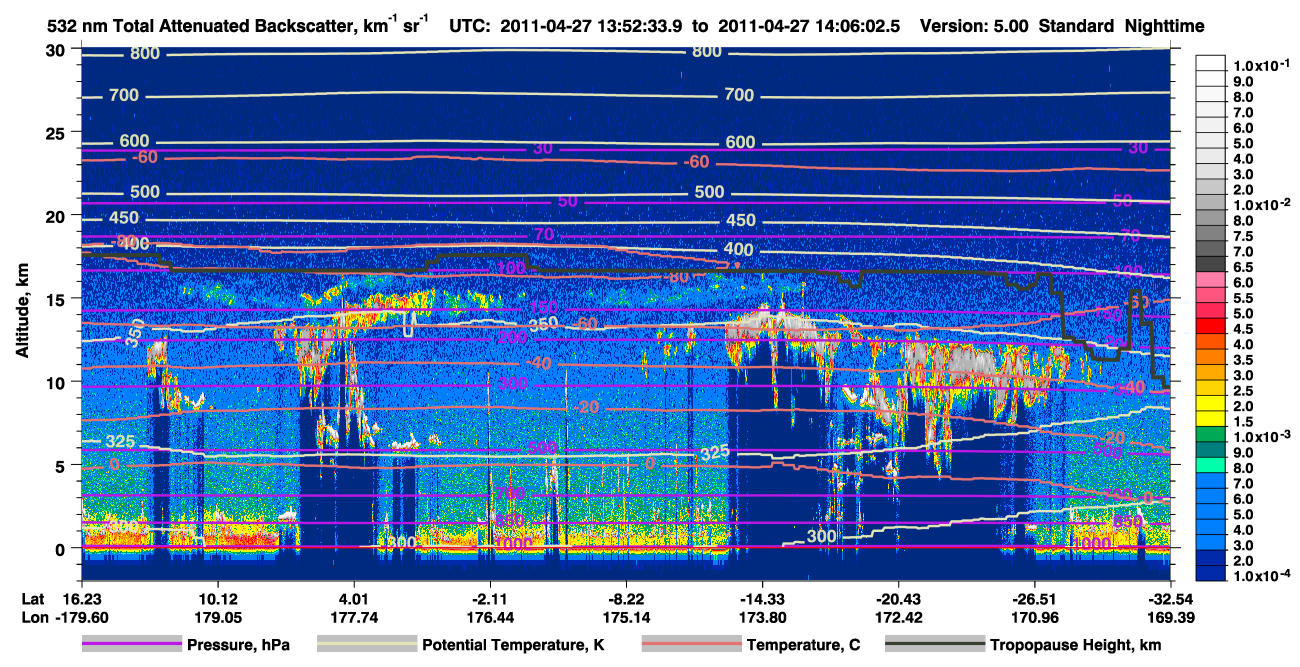Click the purple '200' pressure contour label
Image resolution: width=1300 pixels, height=667 pixels.
pyautogui.click(x=512, y=339)
